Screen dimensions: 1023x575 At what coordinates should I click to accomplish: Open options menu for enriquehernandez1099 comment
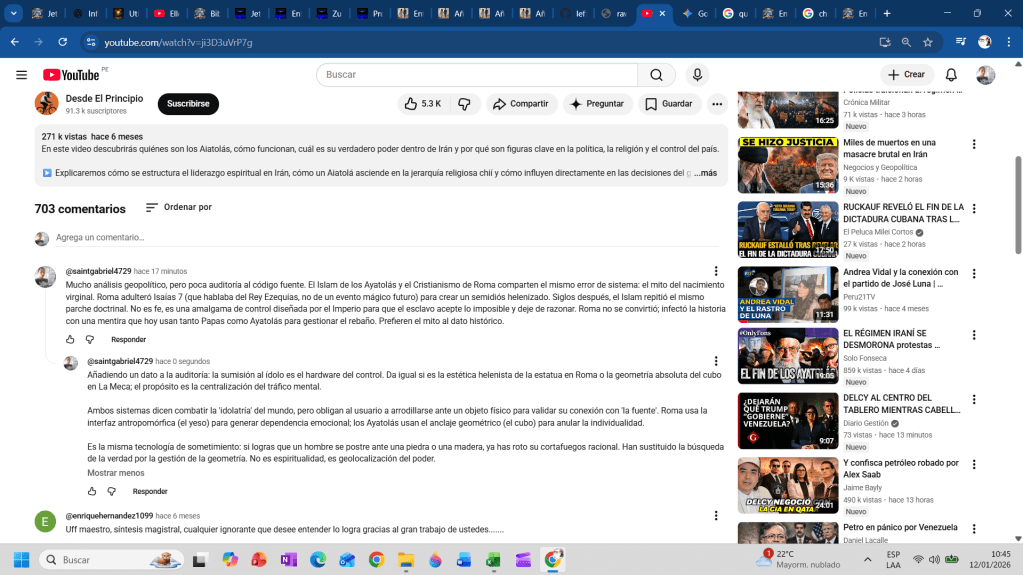coord(715,516)
